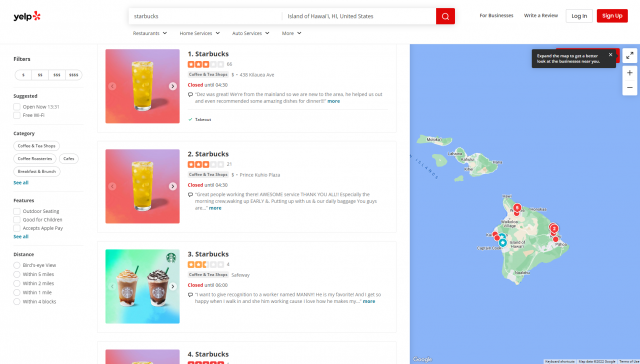Zoom in on the map
Viewport: 640px width, 364px height.
point(630,73)
